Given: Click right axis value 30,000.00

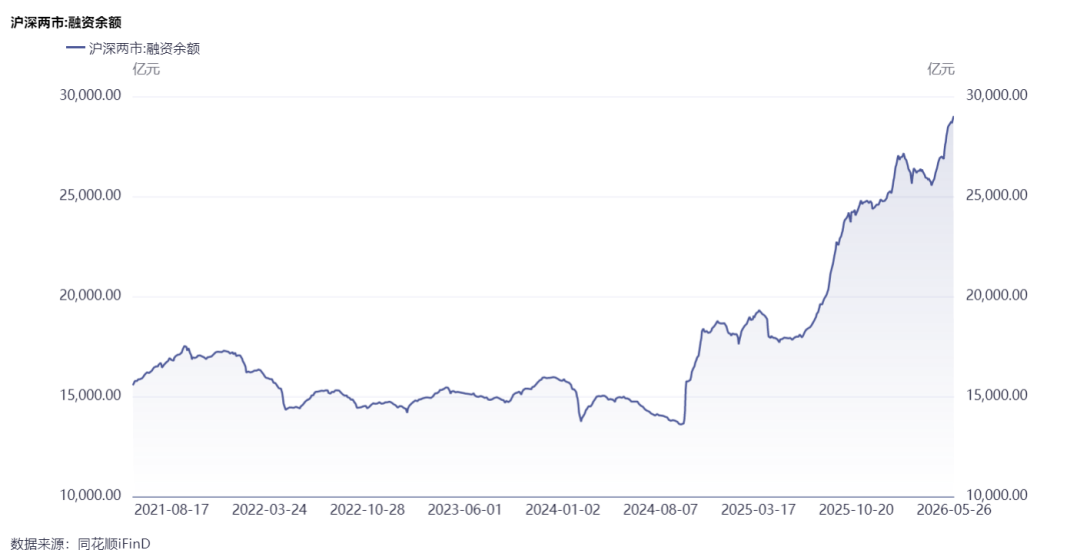Looking at the screenshot, I should (997, 95).
